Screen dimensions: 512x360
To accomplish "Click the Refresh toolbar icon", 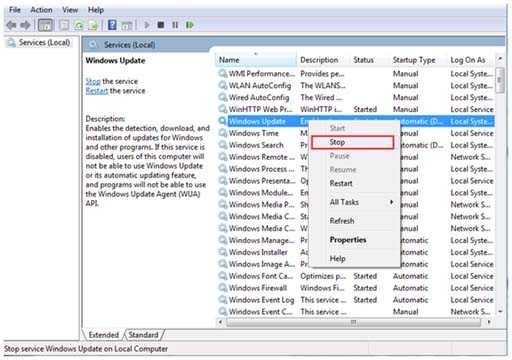I will 79,25.
